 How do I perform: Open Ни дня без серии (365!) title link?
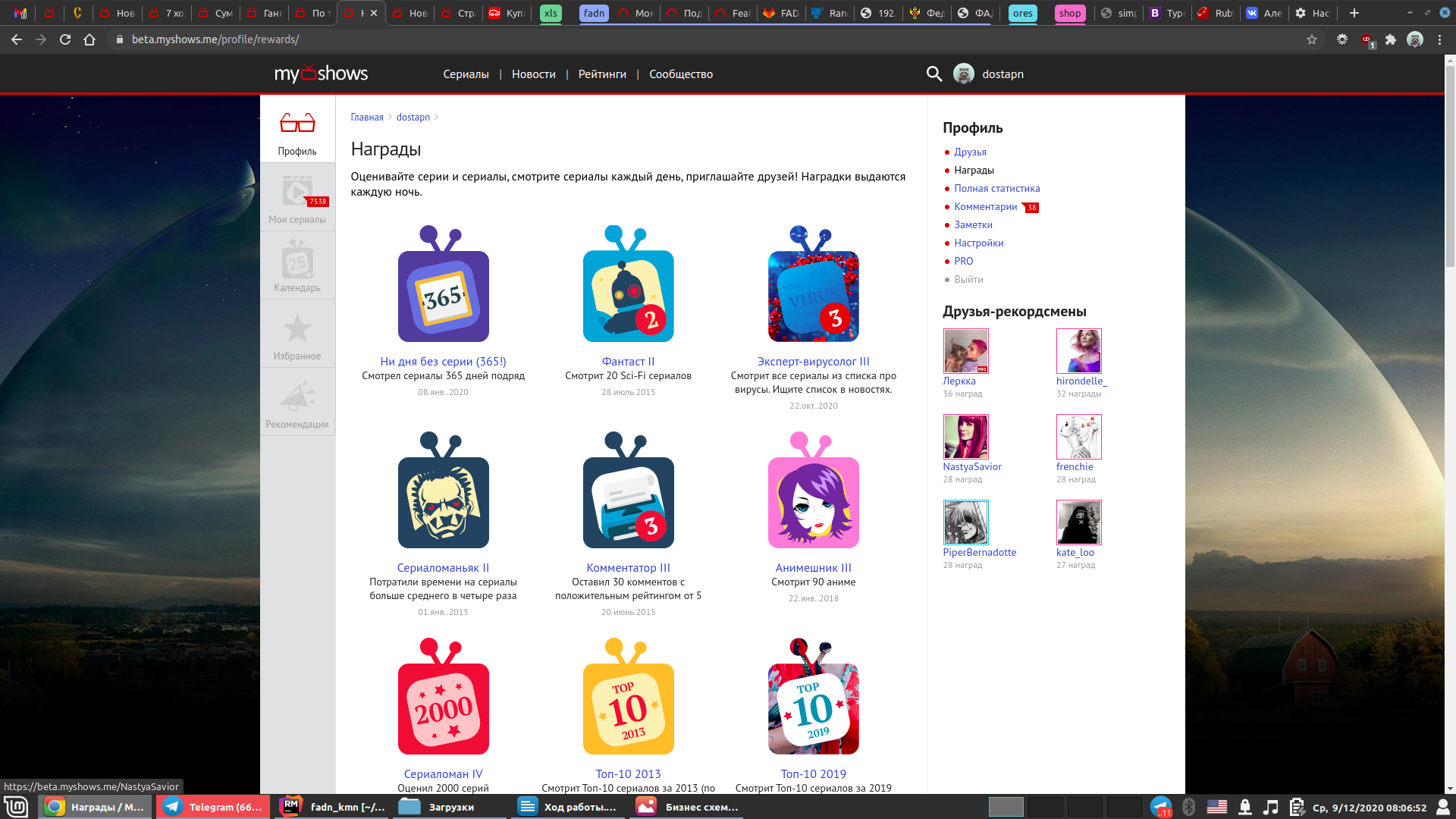point(443,362)
